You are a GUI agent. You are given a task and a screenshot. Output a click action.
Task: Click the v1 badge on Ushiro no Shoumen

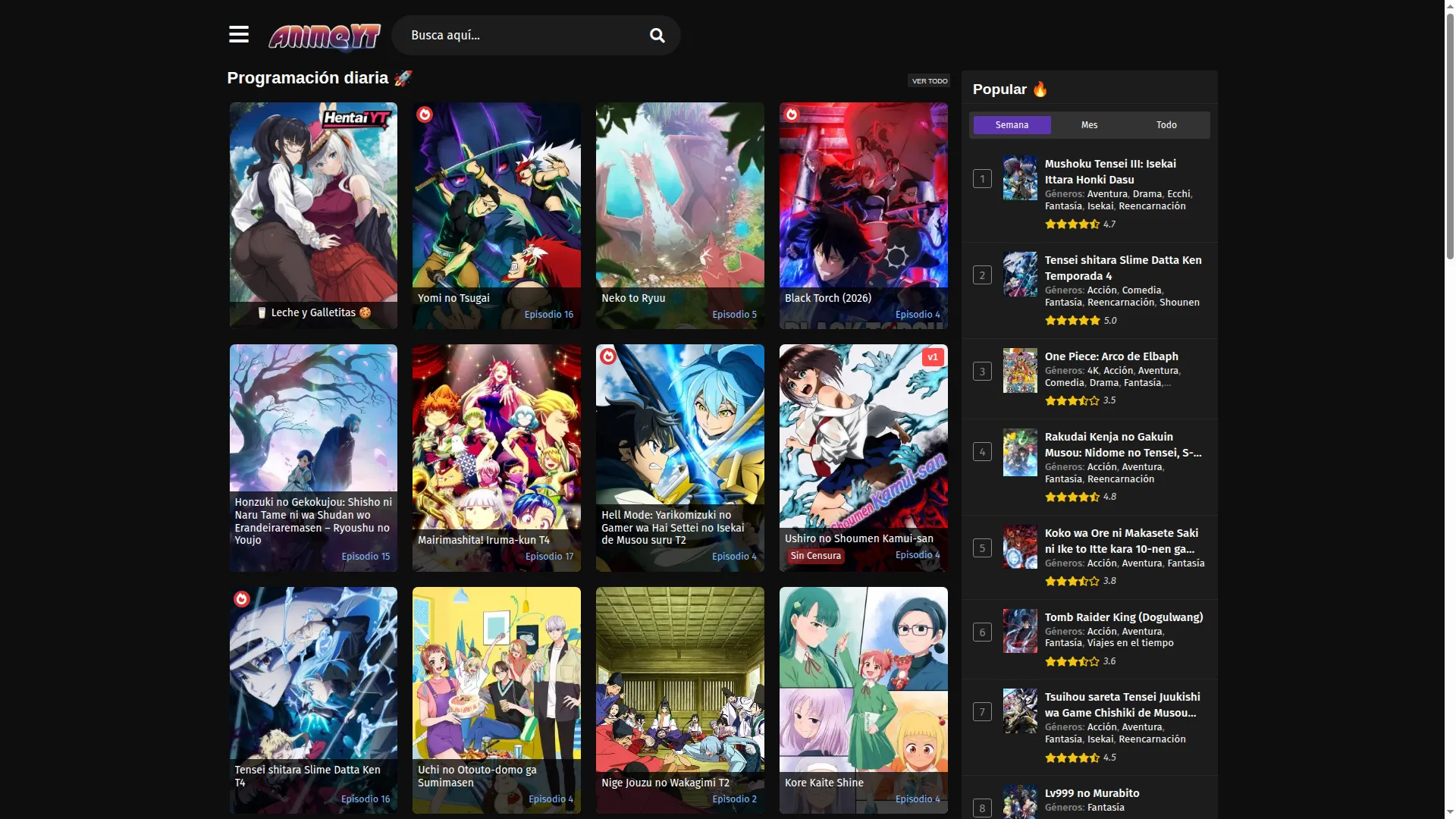tap(933, 357)
